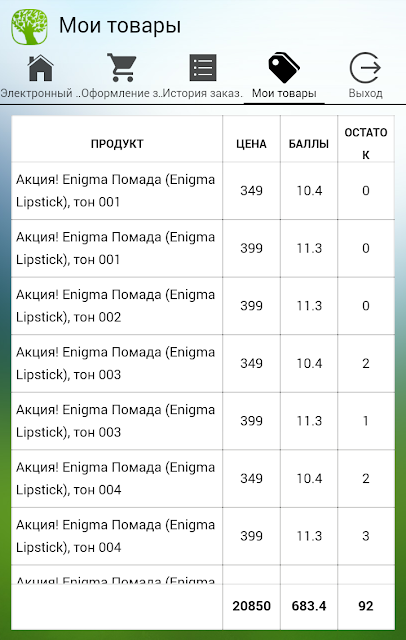
Task: Select the Выход tab label
Action: pyautogui.click(x=365, y=93)
